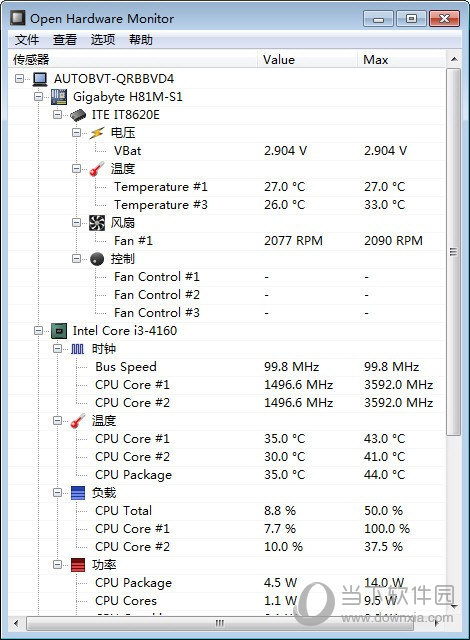Select the CPU Cores power row
The image size is (470, 640).
(226, 601)
